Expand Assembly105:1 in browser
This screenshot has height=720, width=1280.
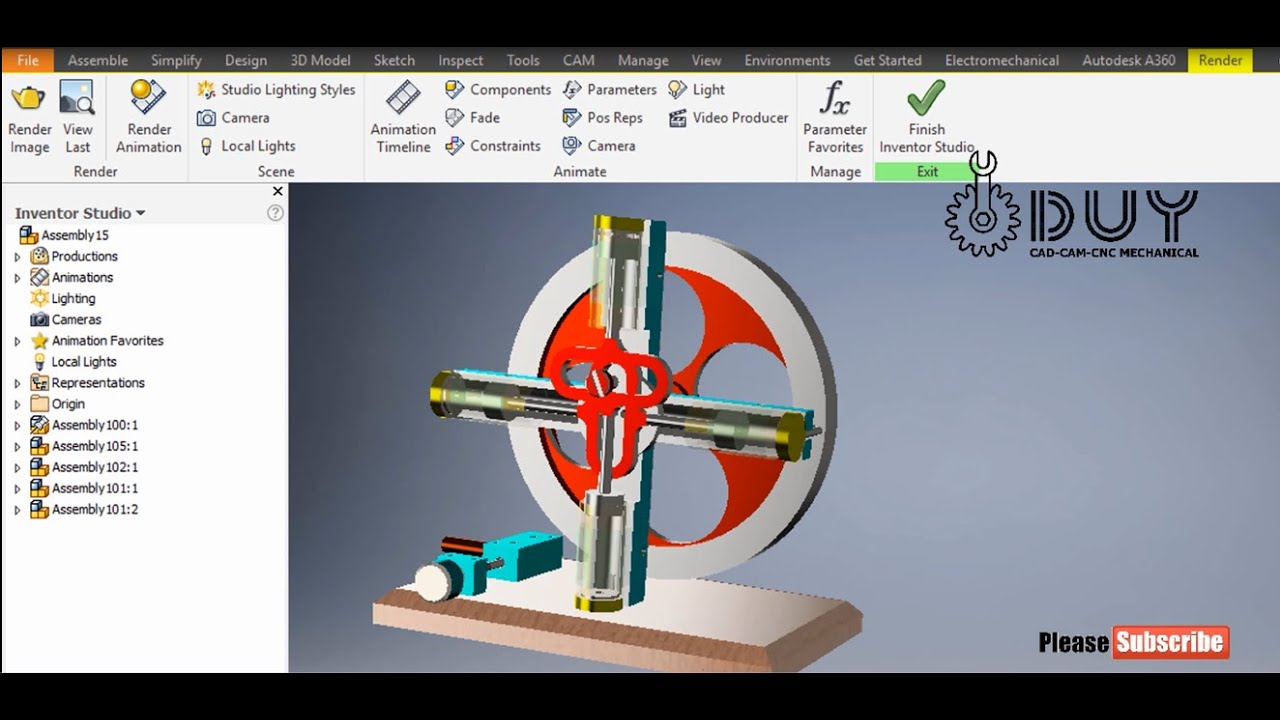pyautogui.click(x=17, y=446)
